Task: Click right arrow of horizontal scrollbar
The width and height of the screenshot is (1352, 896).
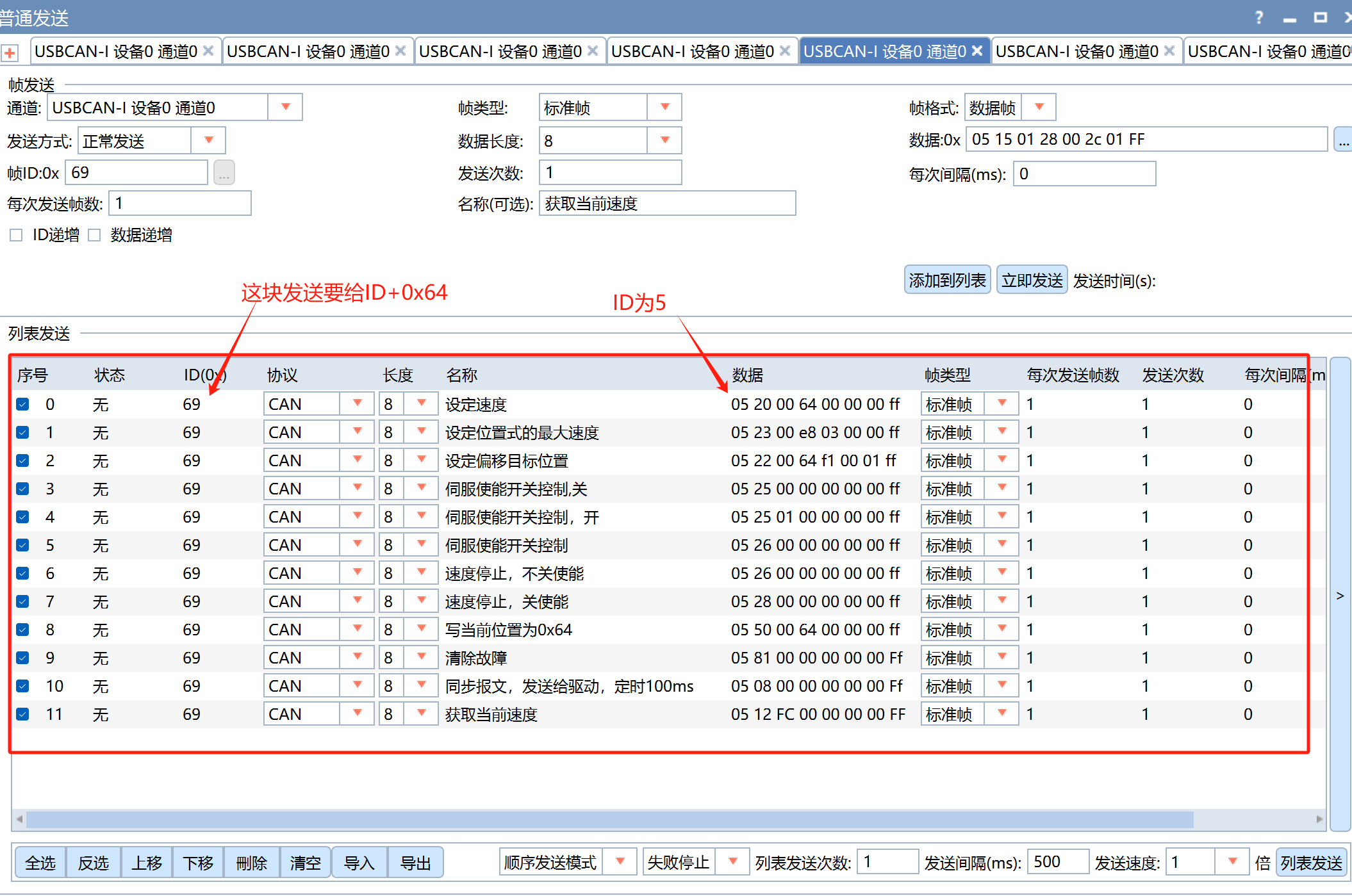Action: (x=1319, y=819)
